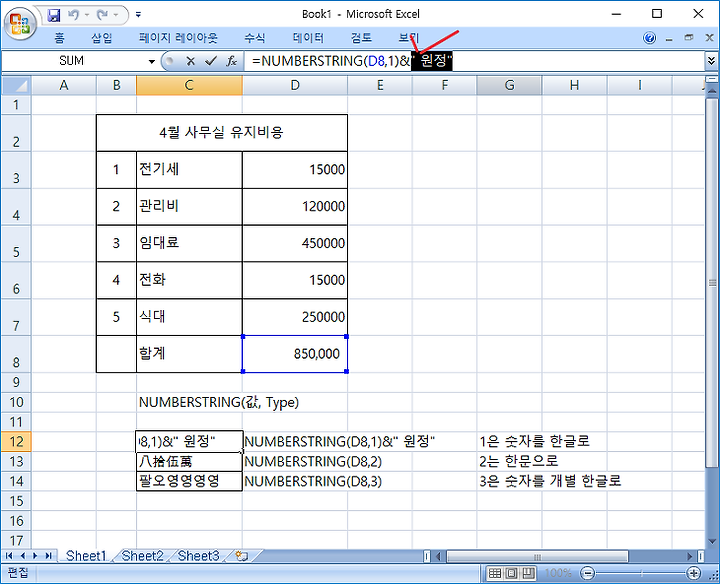Open the 삽입 ribbon tab
The width and height of the screenshot is (720, 584).
coord(101,38)
